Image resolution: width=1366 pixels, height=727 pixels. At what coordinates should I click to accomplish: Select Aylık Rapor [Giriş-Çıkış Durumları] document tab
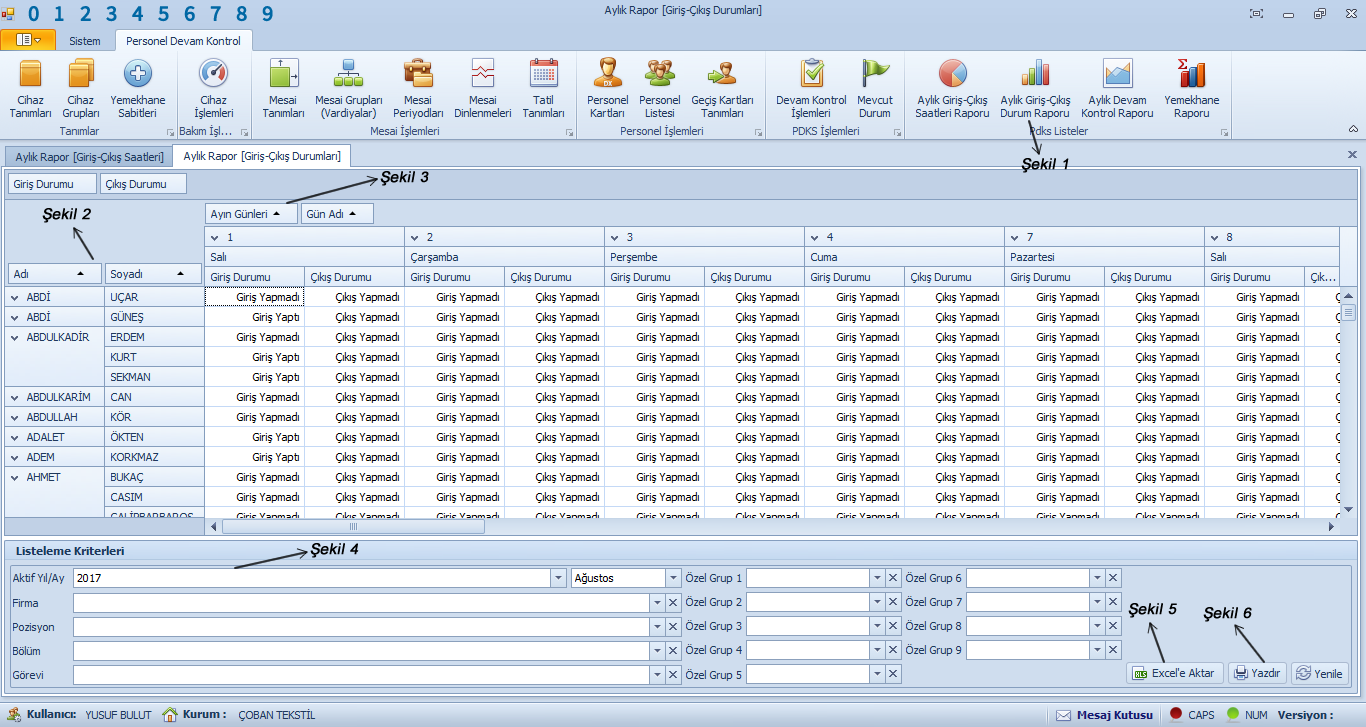pos(262,156)
